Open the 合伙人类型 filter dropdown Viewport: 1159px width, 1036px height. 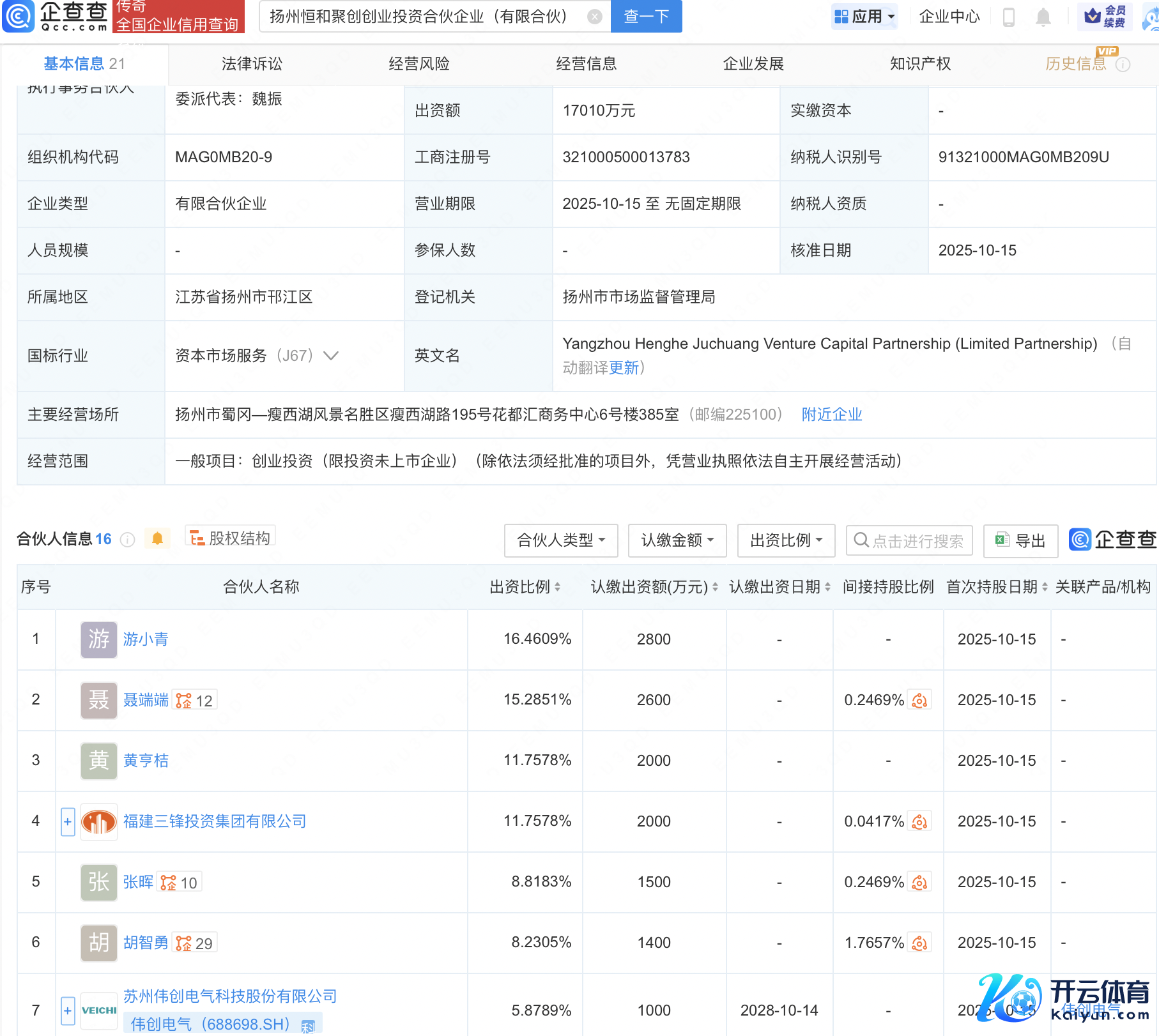[560, 540]
